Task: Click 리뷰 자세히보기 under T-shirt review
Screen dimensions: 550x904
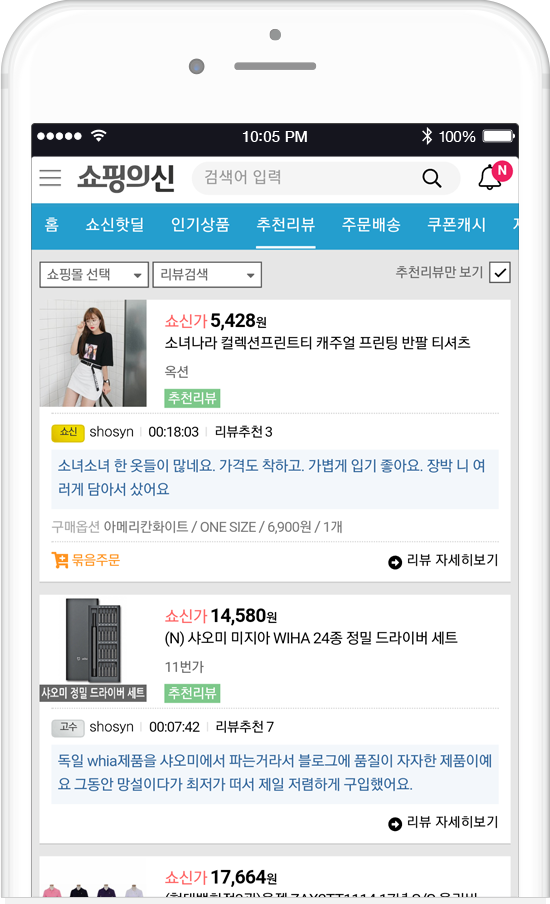Action: pos(443,560)
